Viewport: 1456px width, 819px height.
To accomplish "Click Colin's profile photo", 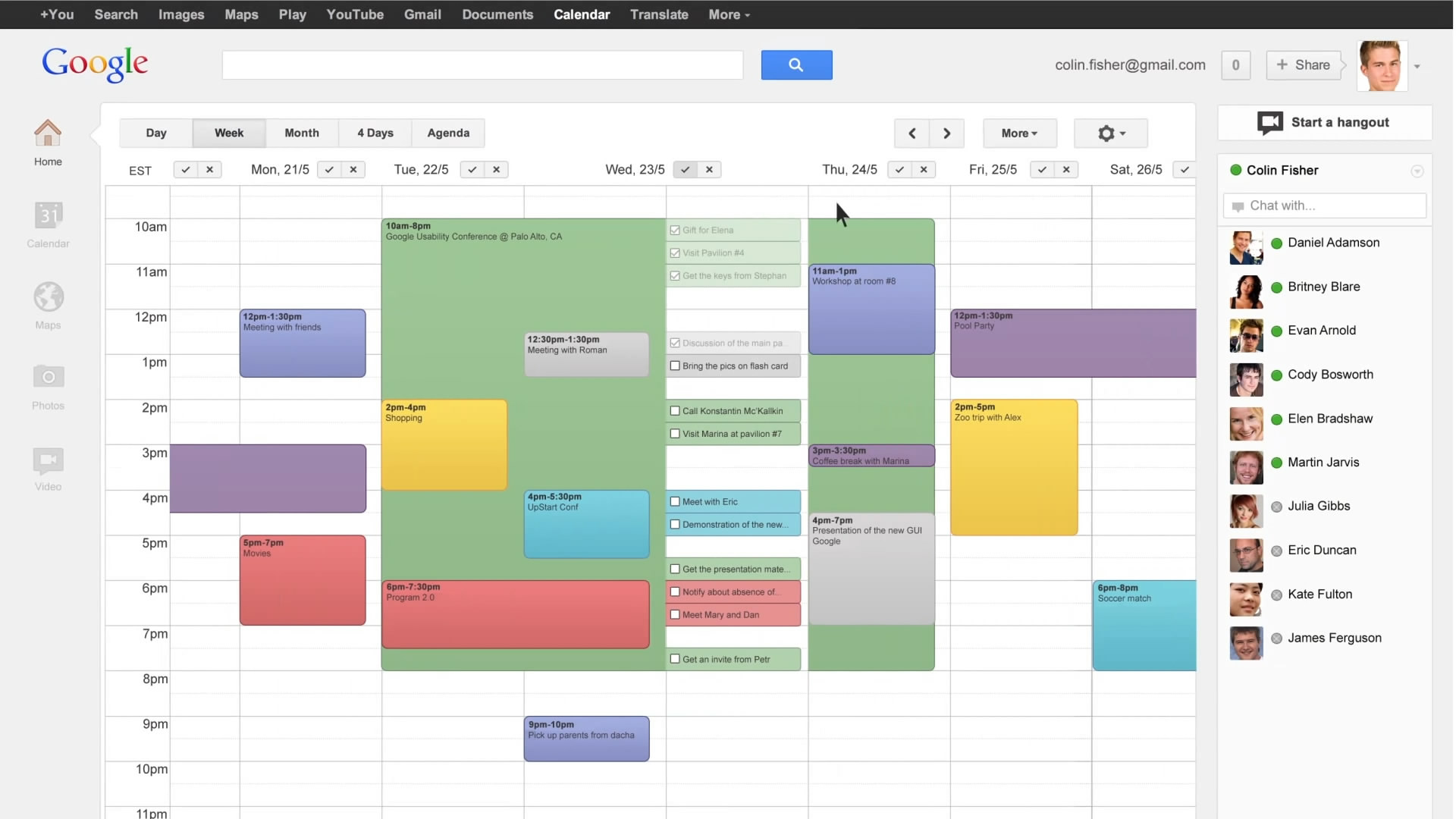I will coord(1382,66).
